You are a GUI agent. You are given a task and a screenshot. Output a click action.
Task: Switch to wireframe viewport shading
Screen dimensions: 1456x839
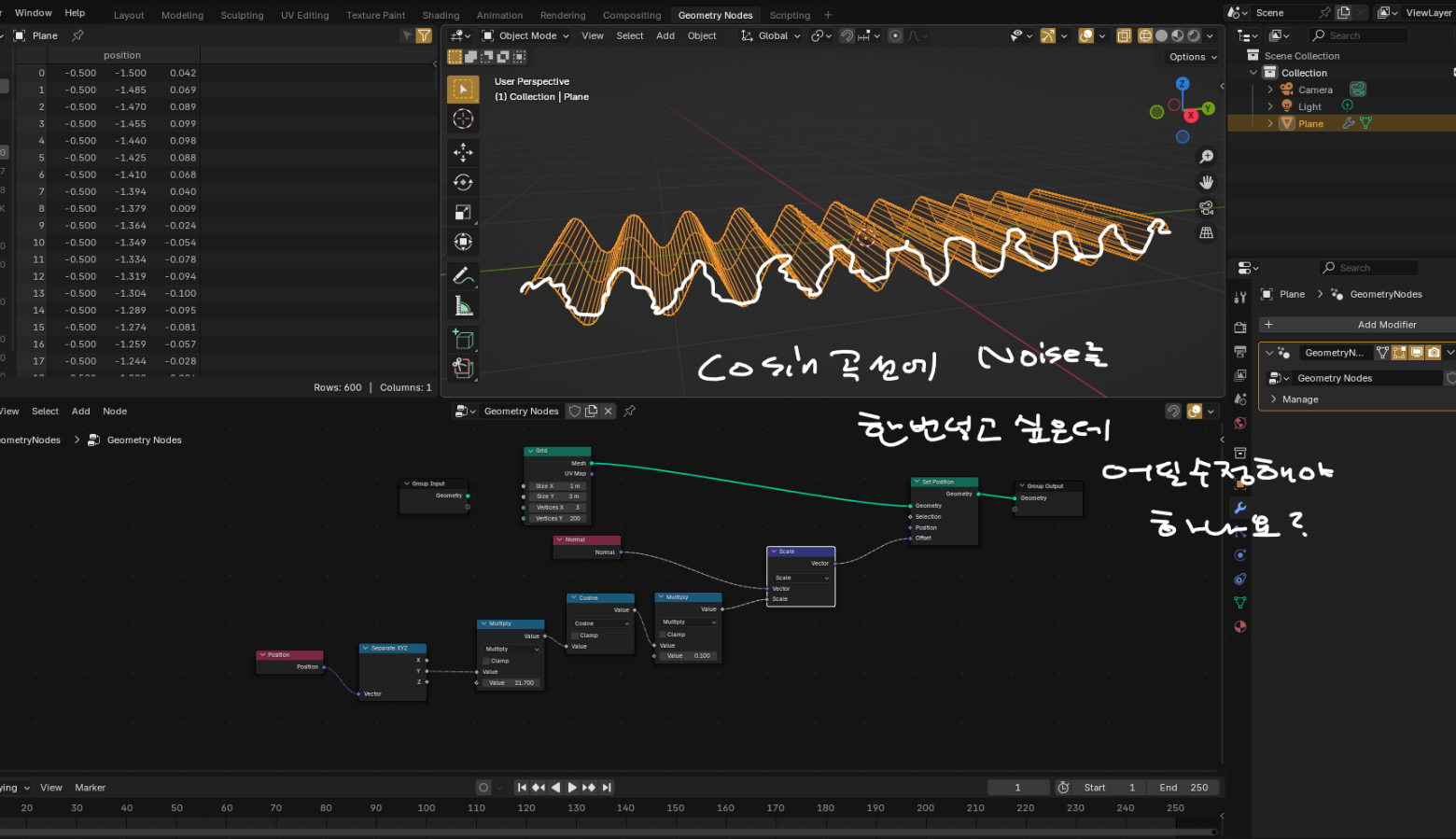click(1145, 35)
